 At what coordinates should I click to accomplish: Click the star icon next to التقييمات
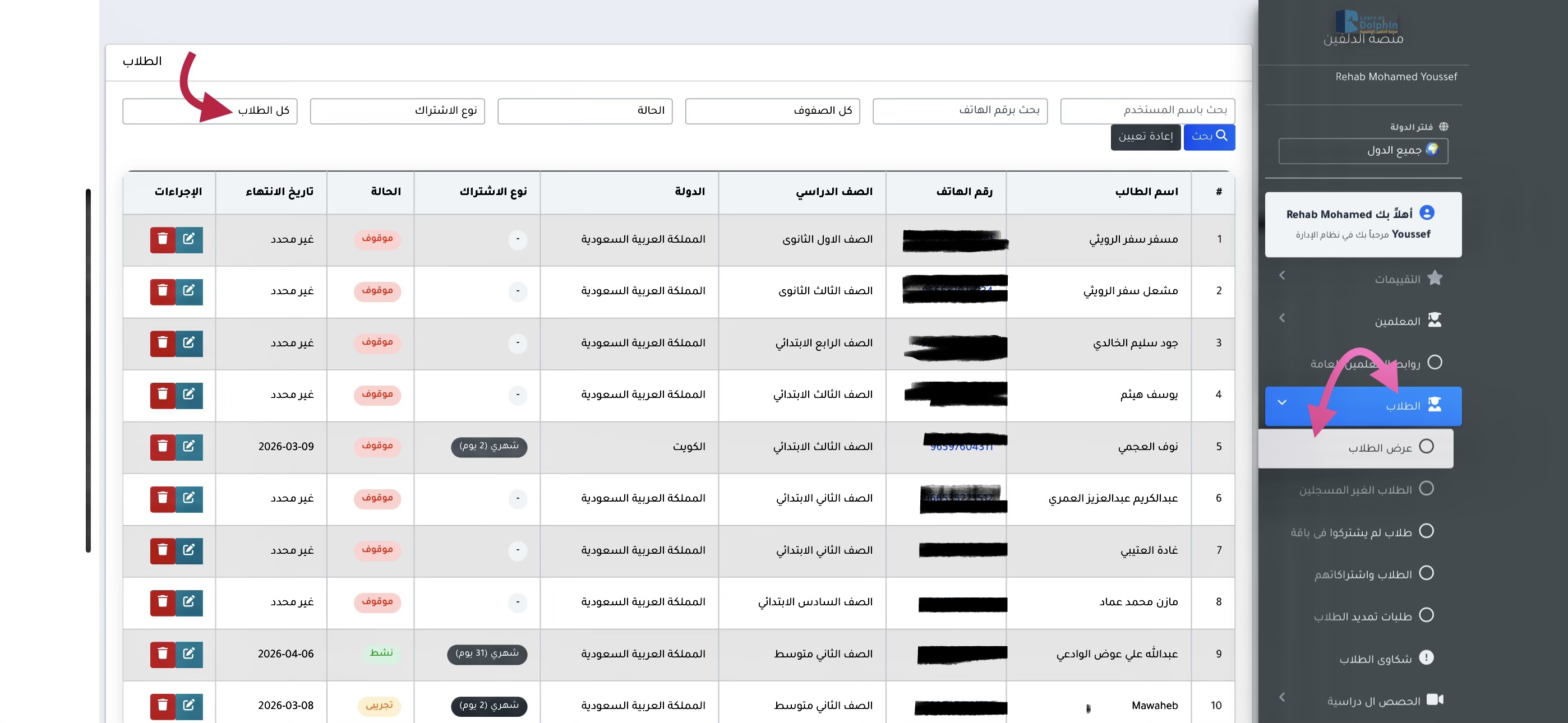pyautogui.click(x=1435, y=278)
